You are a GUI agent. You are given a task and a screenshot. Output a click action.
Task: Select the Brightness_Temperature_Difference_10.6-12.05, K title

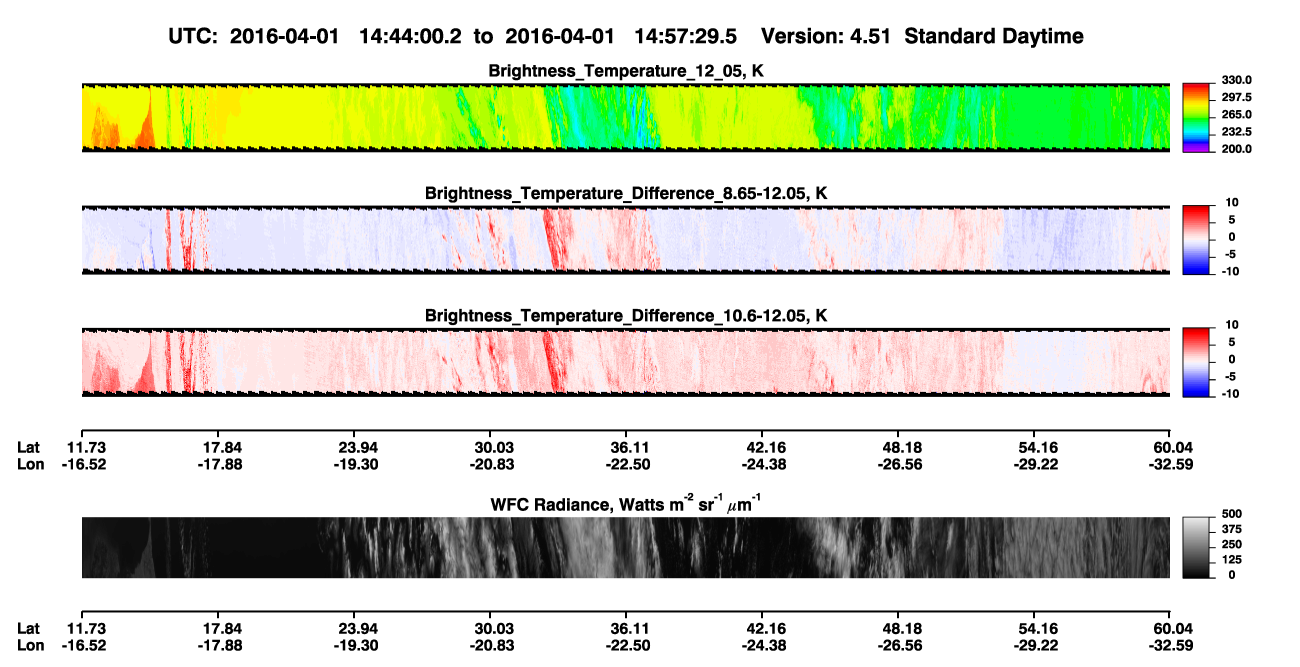coord(626,316)
